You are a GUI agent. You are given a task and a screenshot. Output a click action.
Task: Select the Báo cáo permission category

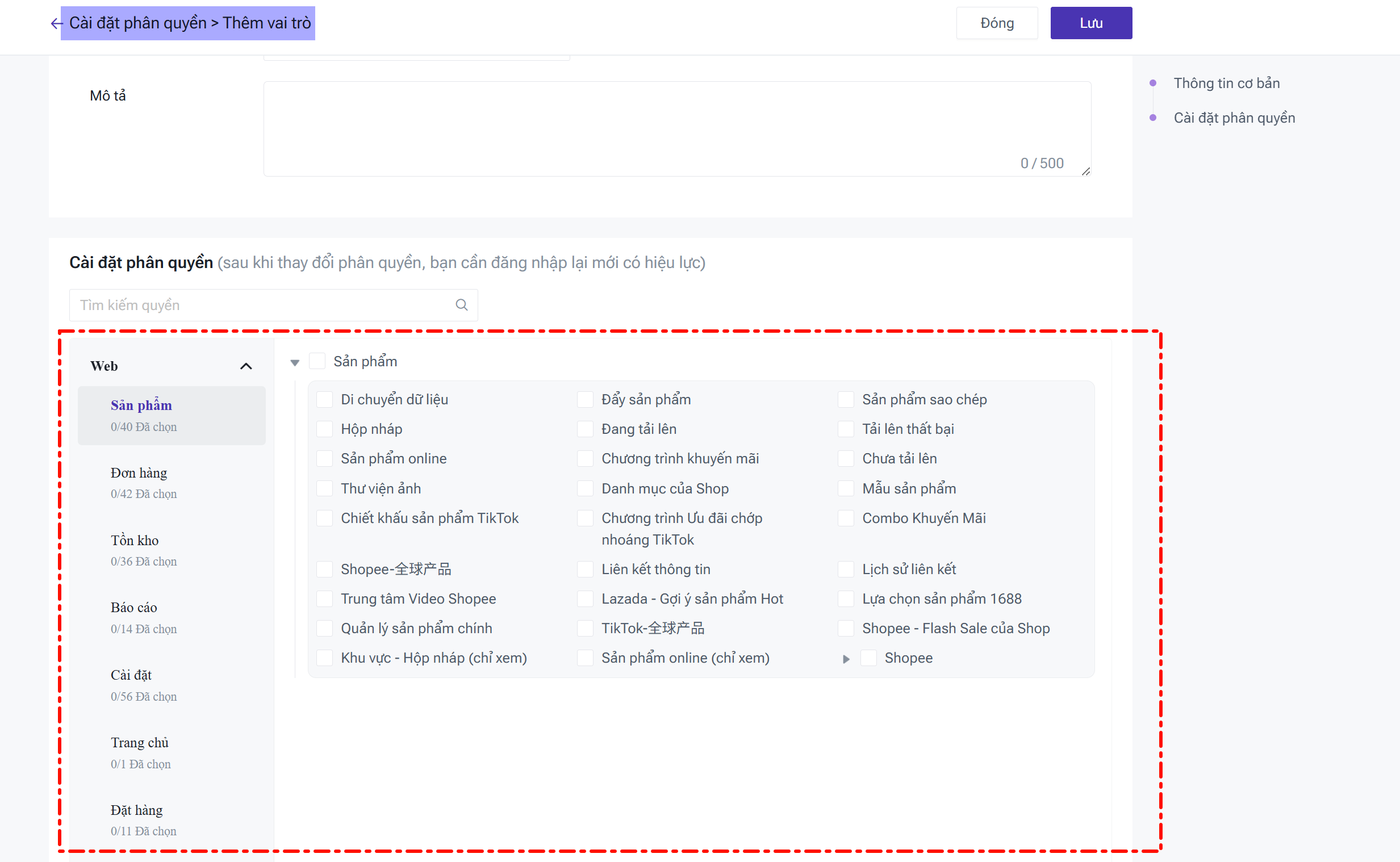coord(134,608)
